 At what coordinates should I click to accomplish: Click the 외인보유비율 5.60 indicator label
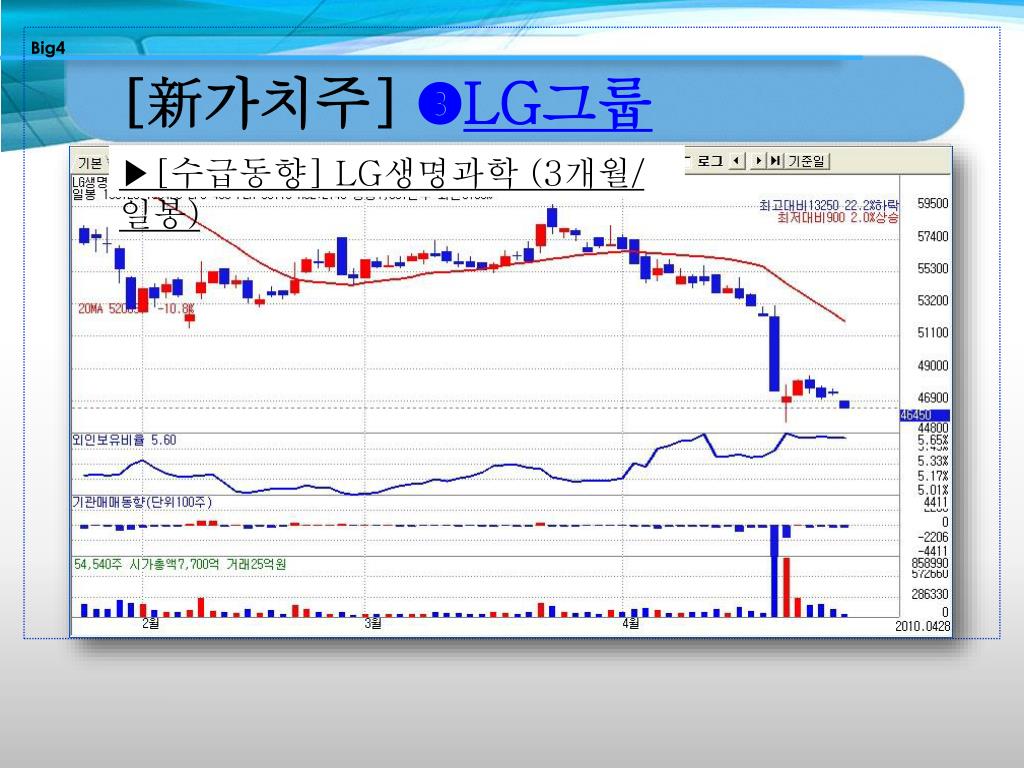pyautogui.click(x=124, y=440)
